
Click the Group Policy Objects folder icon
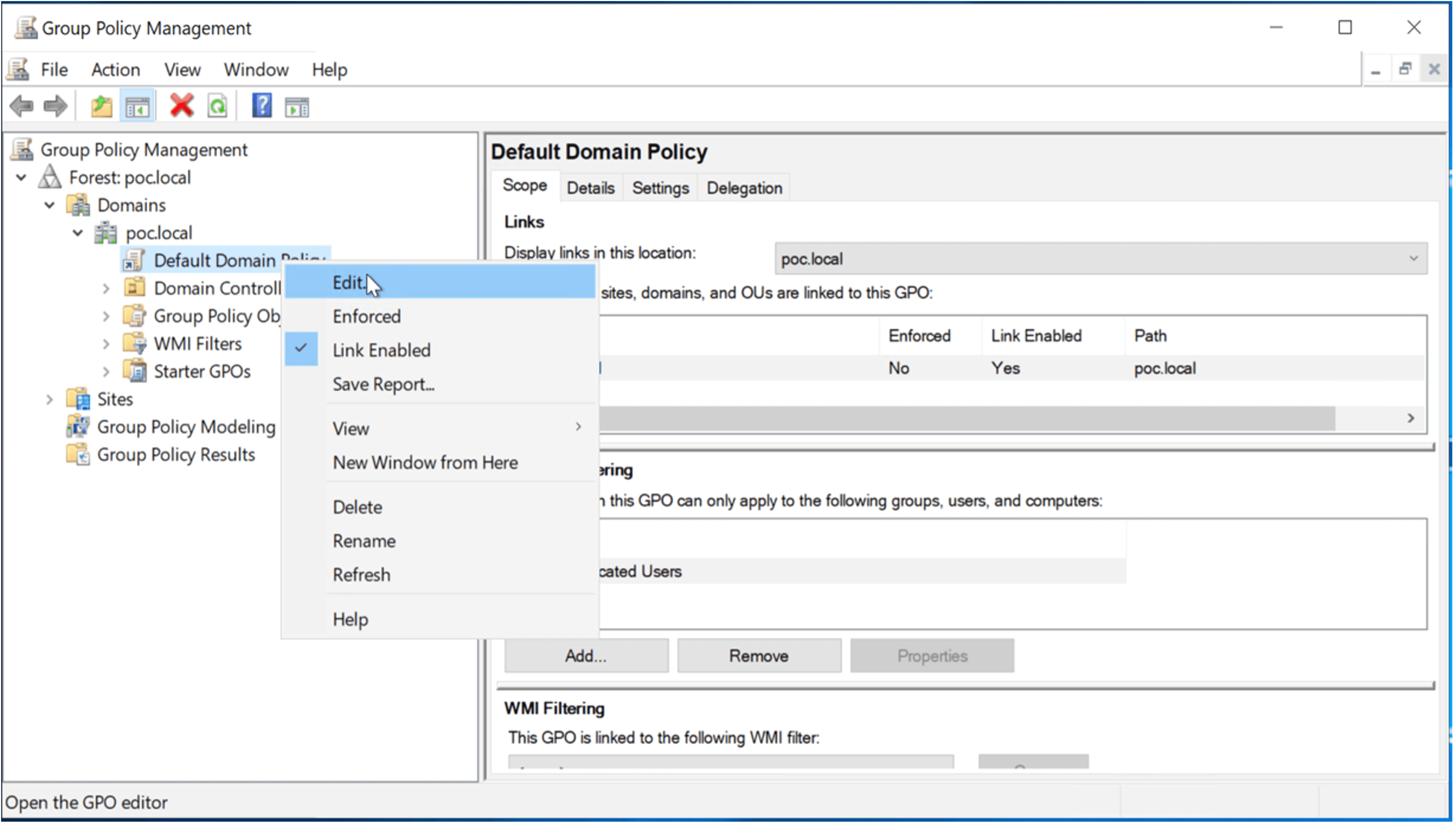[134, 315]
